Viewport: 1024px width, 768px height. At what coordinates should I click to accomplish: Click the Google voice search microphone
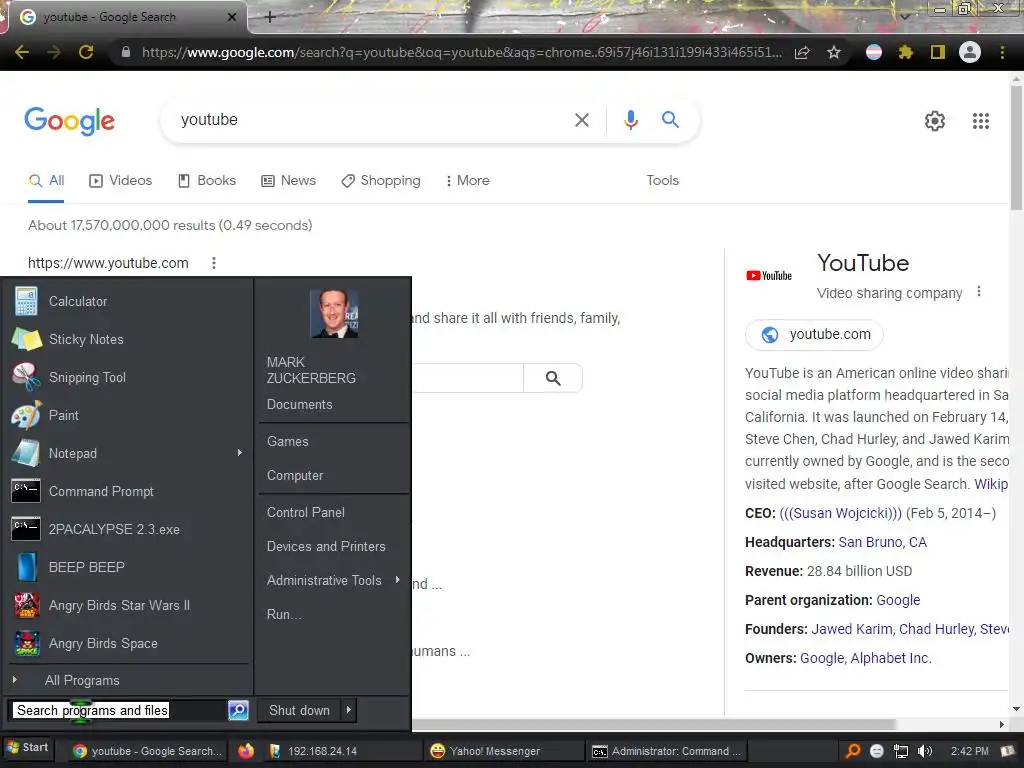tap(630, 120)
